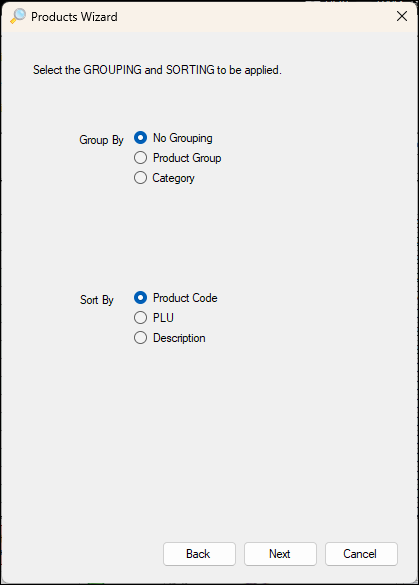
Task: Choose Product Group grouping option
Action: [x=140, y=158]
